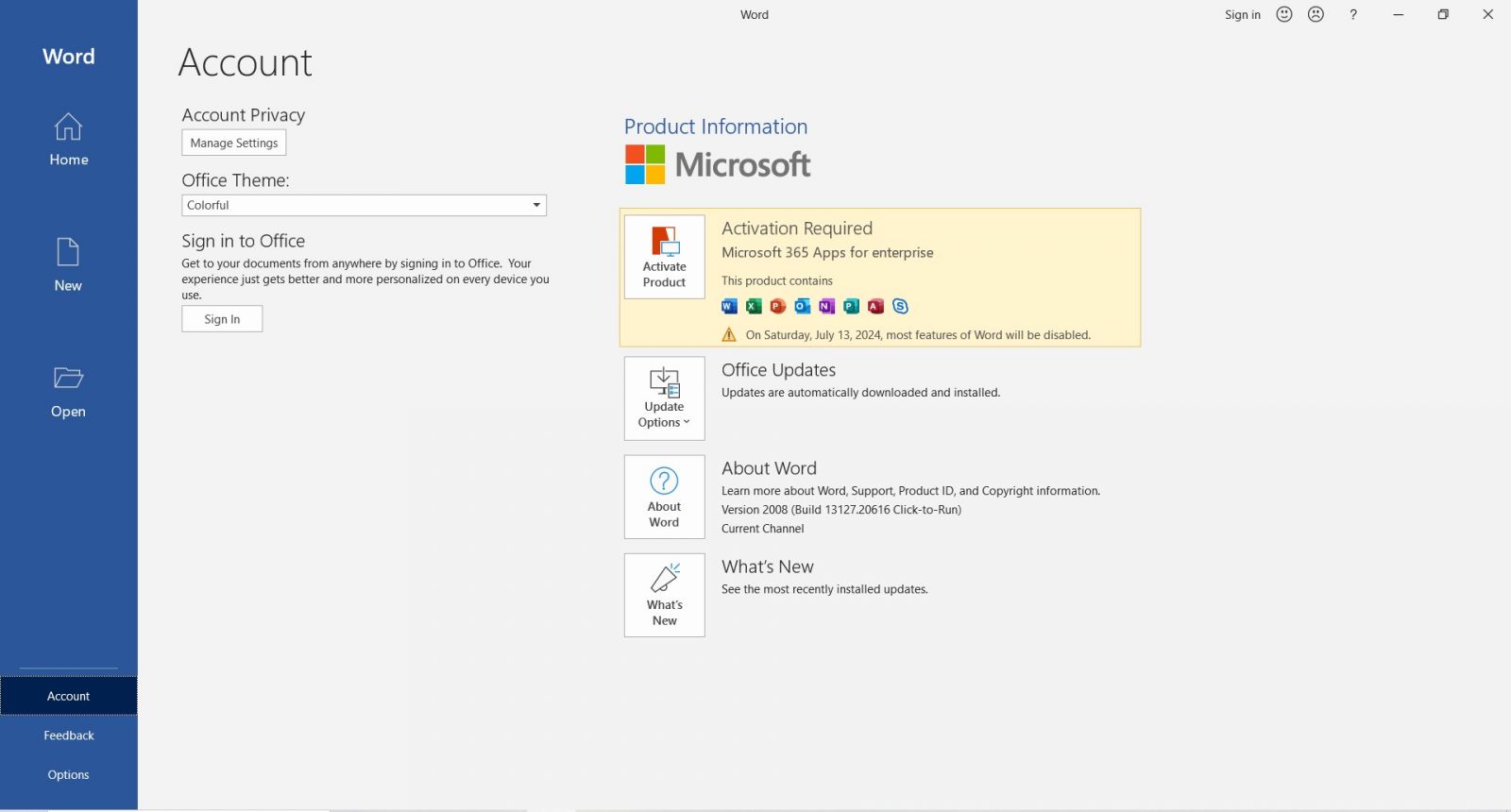Click the OneNote app icon in product list

point(827,306)
